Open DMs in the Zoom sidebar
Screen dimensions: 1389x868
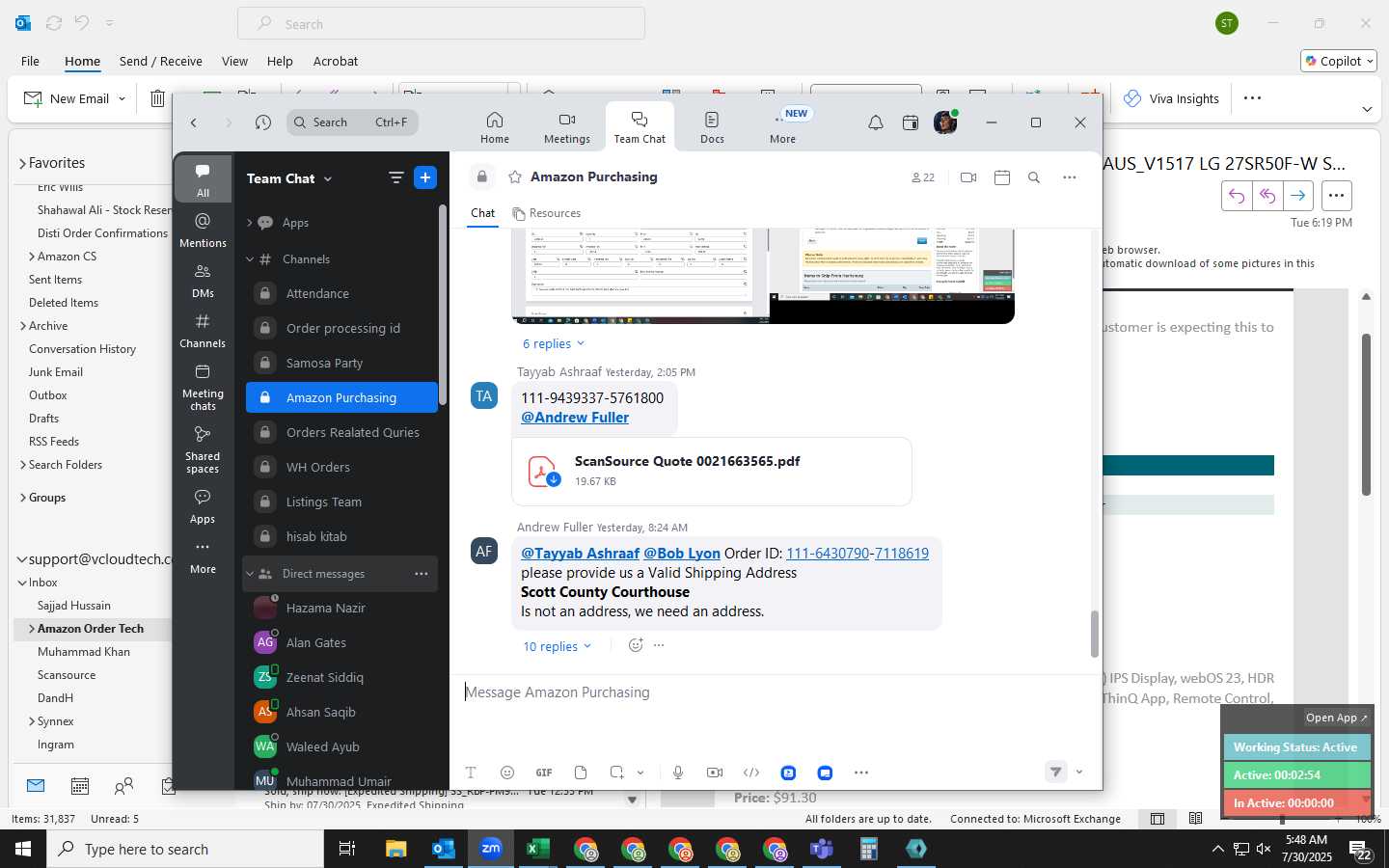[x=203, y=281]
